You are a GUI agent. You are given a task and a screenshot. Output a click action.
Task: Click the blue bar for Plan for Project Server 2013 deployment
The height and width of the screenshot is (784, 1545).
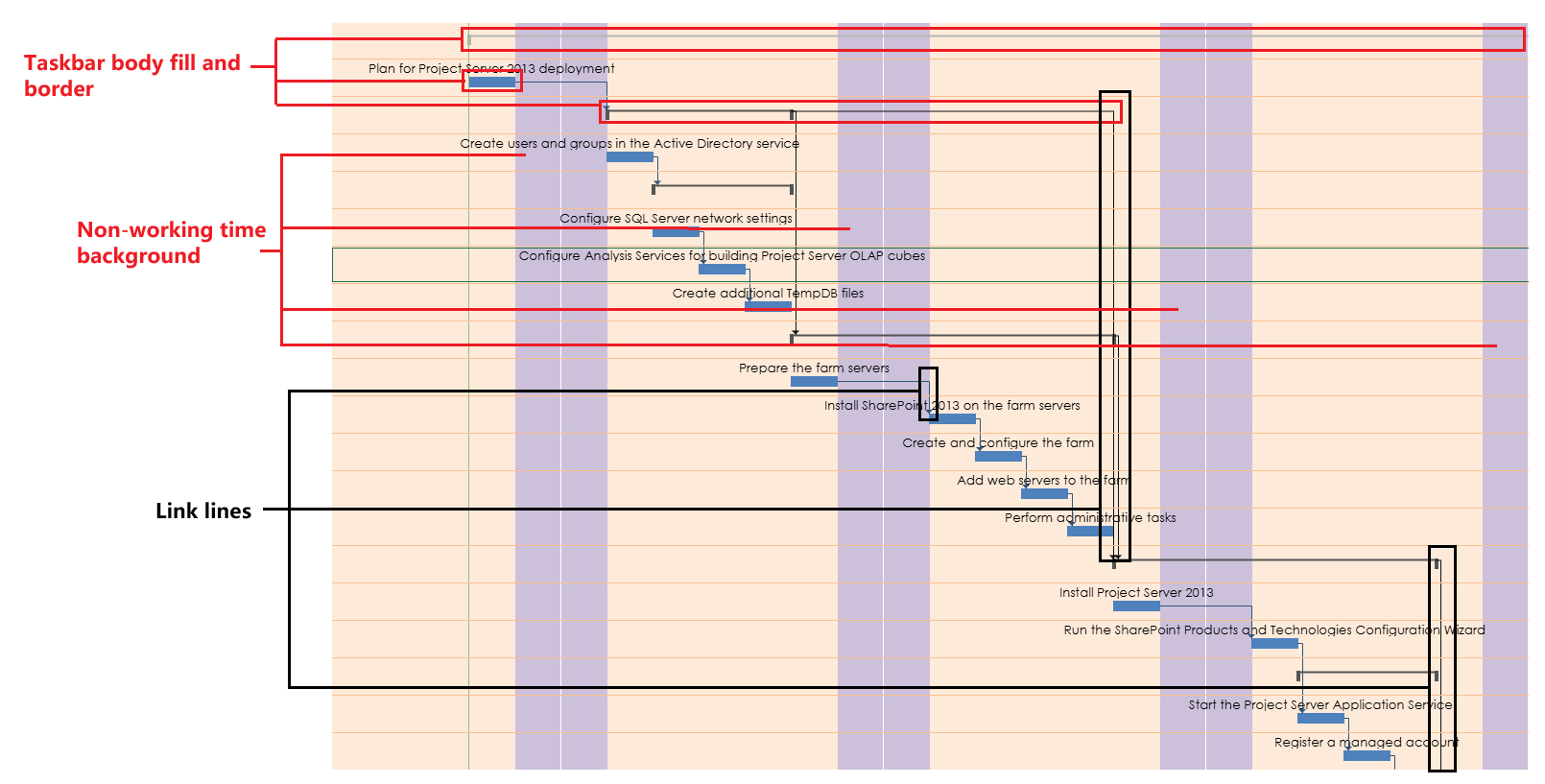(x=492, y=83)
